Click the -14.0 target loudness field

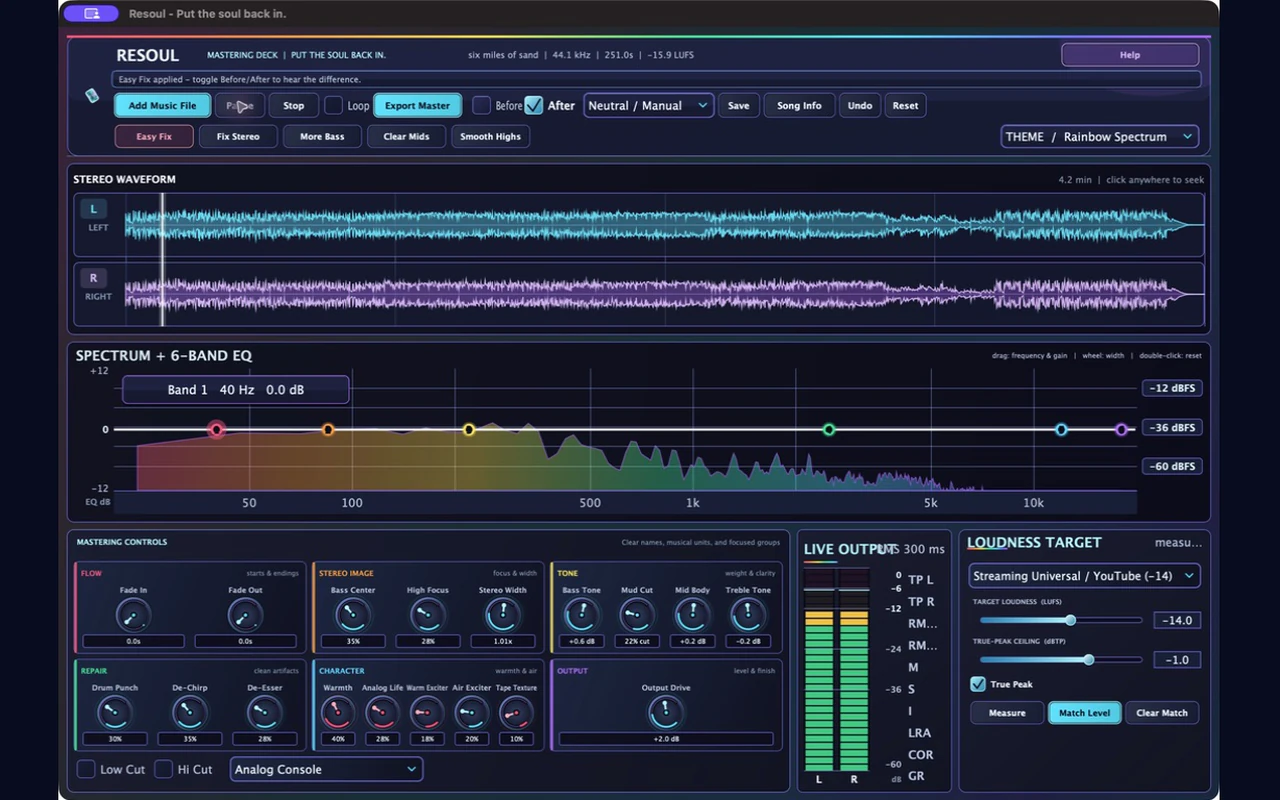pos(1176,620)
